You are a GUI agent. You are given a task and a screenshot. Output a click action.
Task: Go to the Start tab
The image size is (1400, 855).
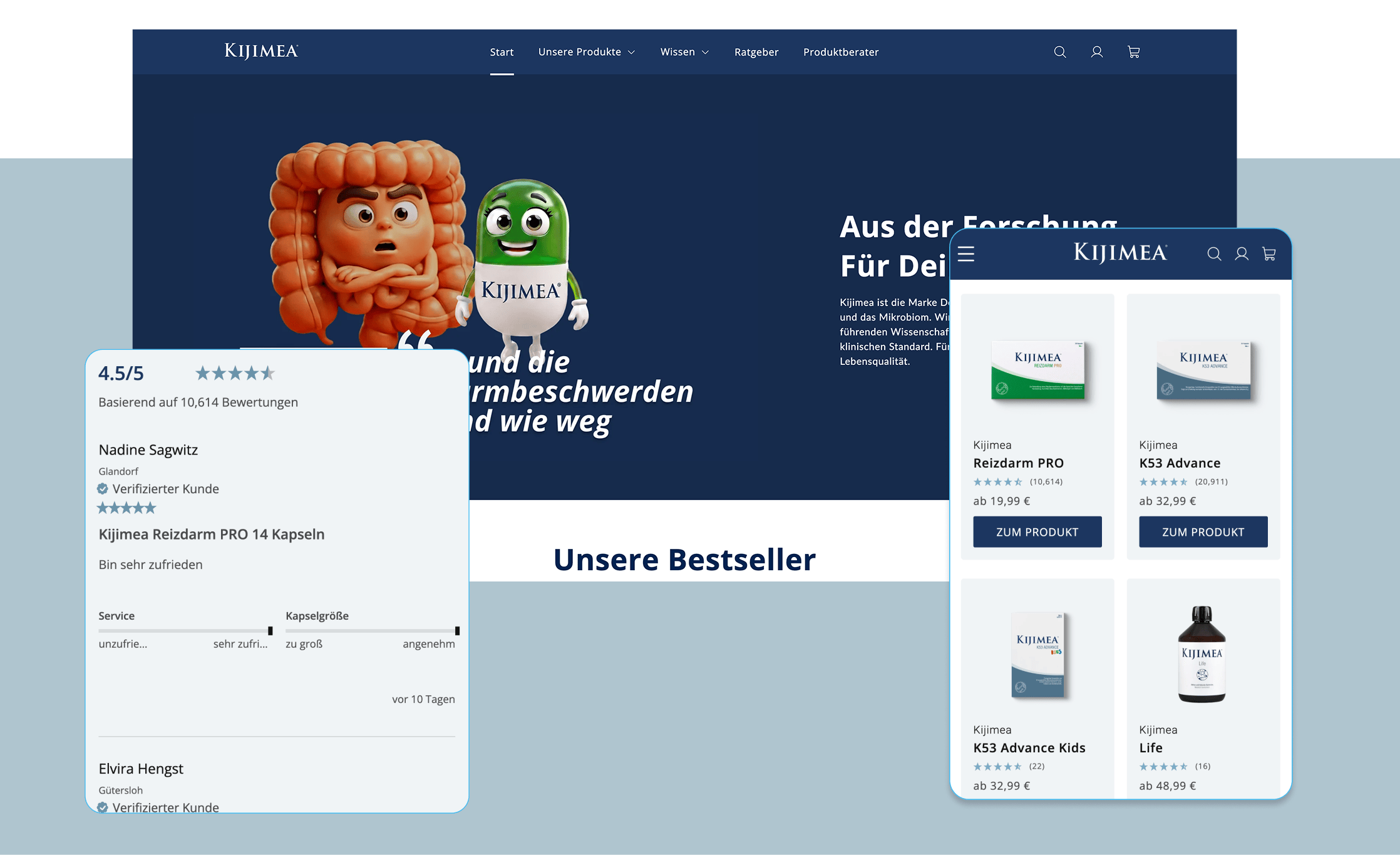(x=502, y=52)
